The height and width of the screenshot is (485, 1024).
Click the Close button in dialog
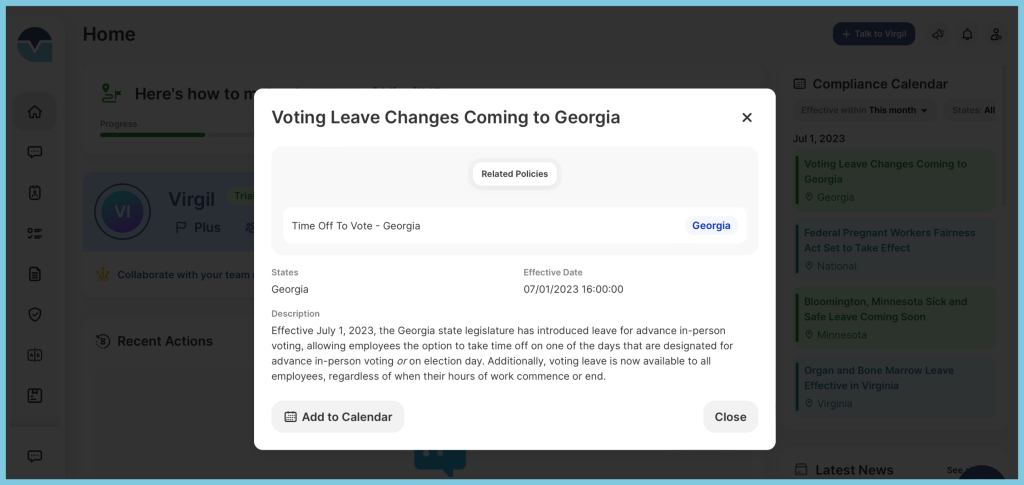[730, 416]
